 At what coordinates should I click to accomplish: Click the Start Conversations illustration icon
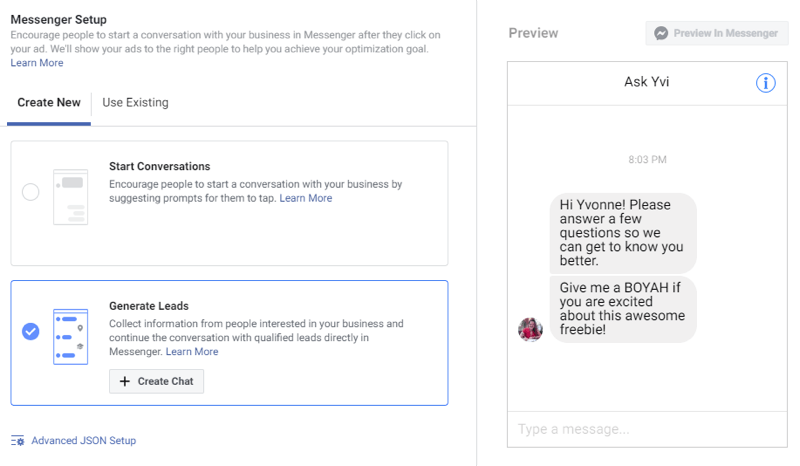[x=70, y=197]
